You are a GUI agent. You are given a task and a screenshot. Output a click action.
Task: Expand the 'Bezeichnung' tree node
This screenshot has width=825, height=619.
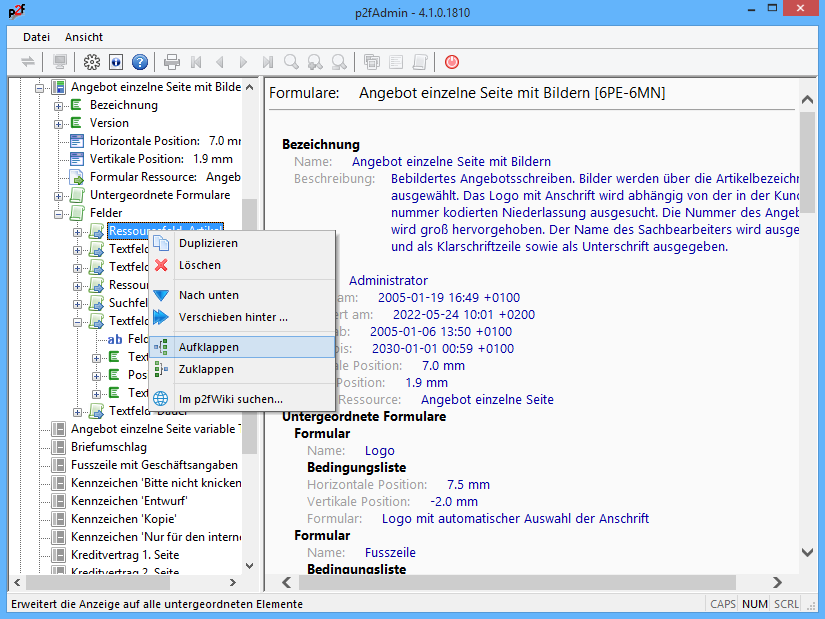[x=59, y=105]
